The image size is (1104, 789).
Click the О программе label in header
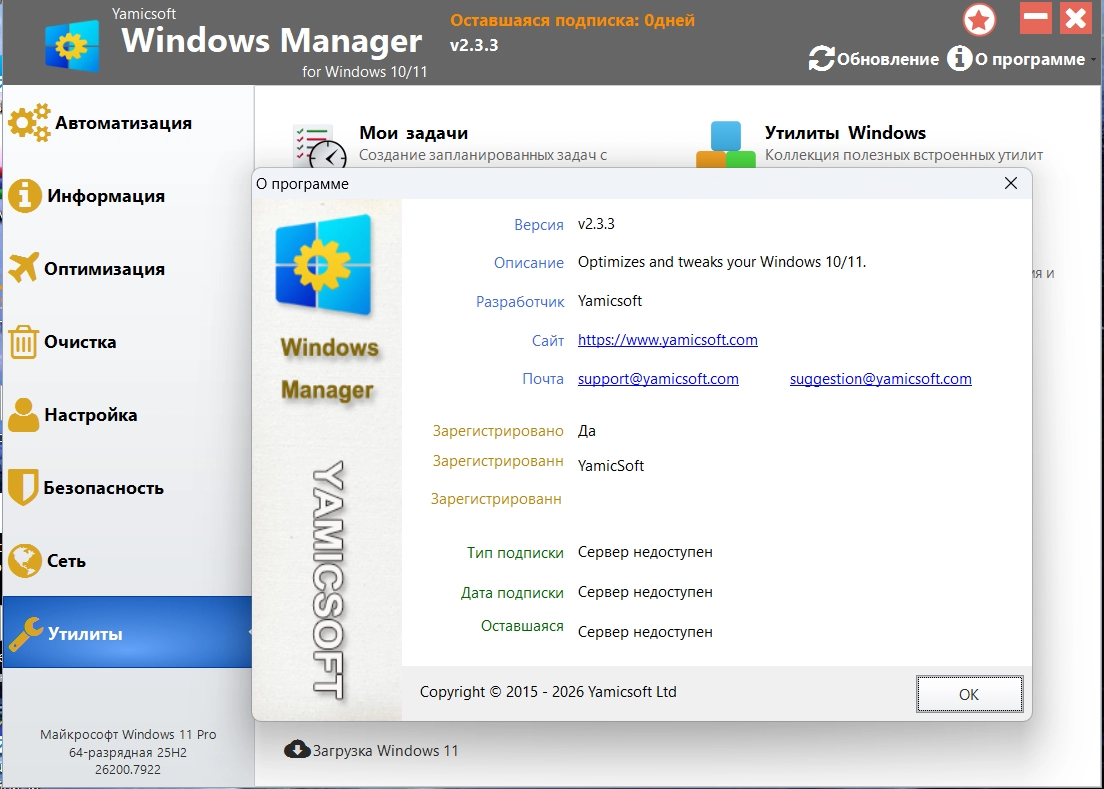[x=1030, y=60]
